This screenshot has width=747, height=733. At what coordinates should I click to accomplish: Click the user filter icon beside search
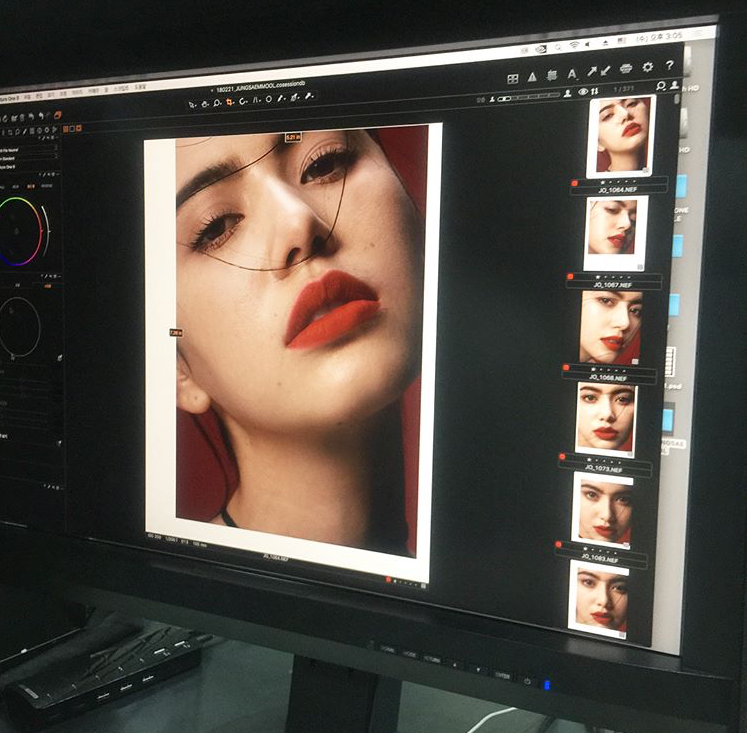(x=674, y=85)
